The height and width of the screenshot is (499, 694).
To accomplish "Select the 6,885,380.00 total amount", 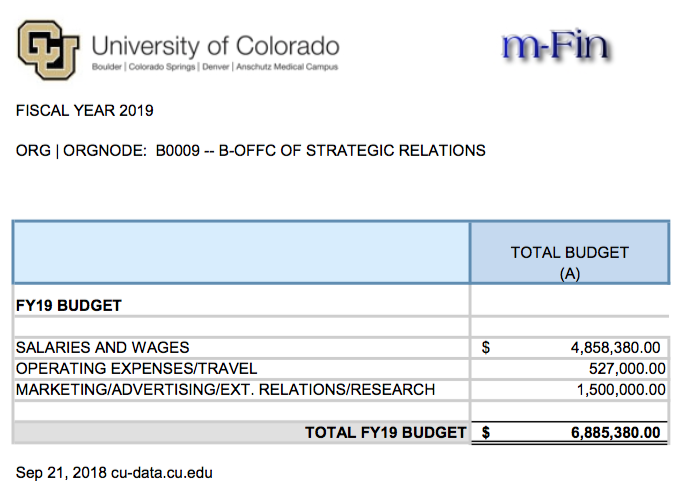I will pos(616,433).
